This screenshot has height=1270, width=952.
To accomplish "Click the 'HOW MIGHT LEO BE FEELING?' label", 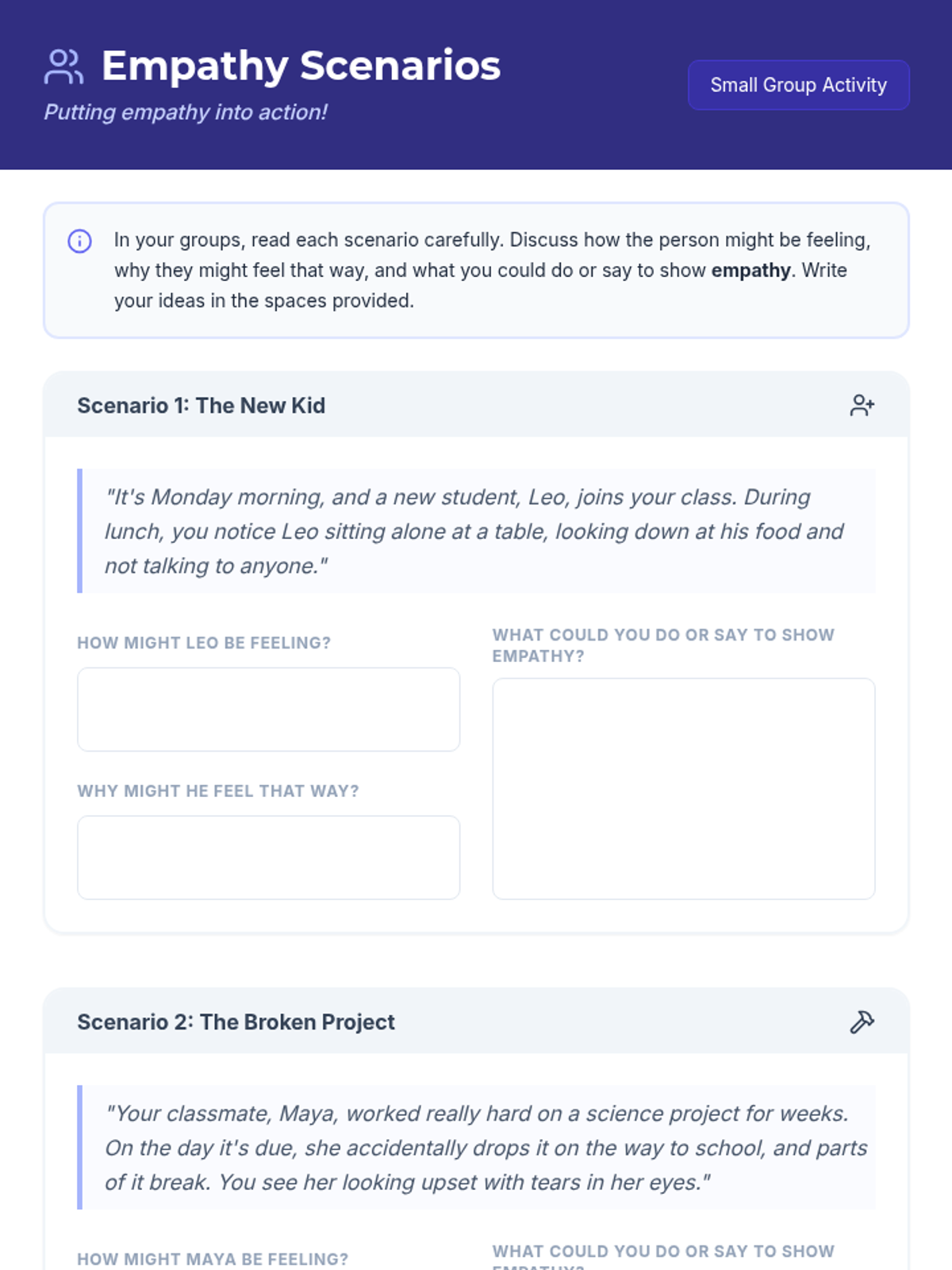I will 204,643.
